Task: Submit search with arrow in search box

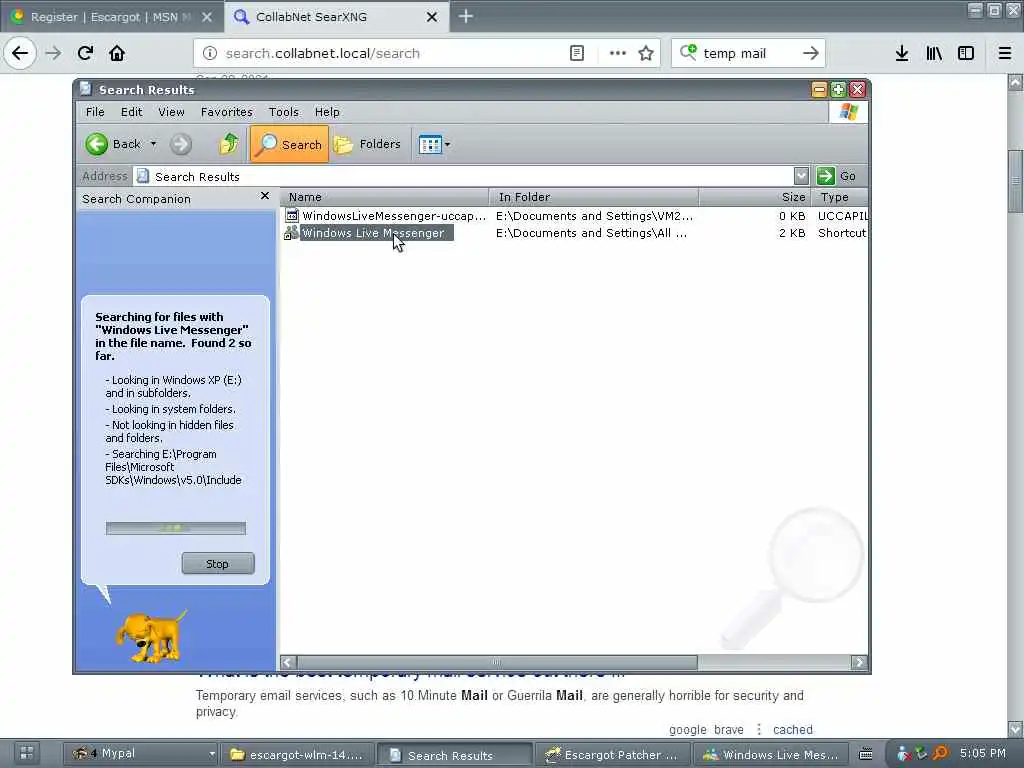Action: [810, 54]
